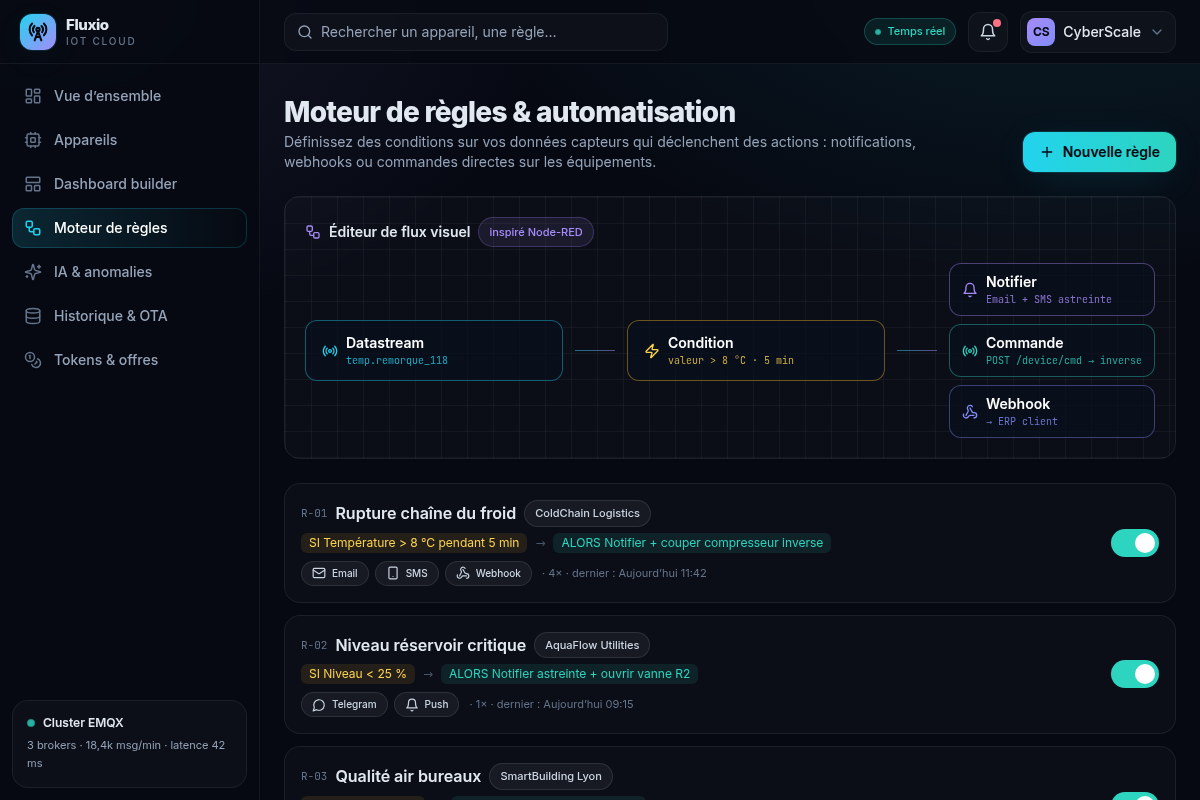1200x800 pixels.
Task: Click the Historique & OTA database icon
Action: coord(33,316)
